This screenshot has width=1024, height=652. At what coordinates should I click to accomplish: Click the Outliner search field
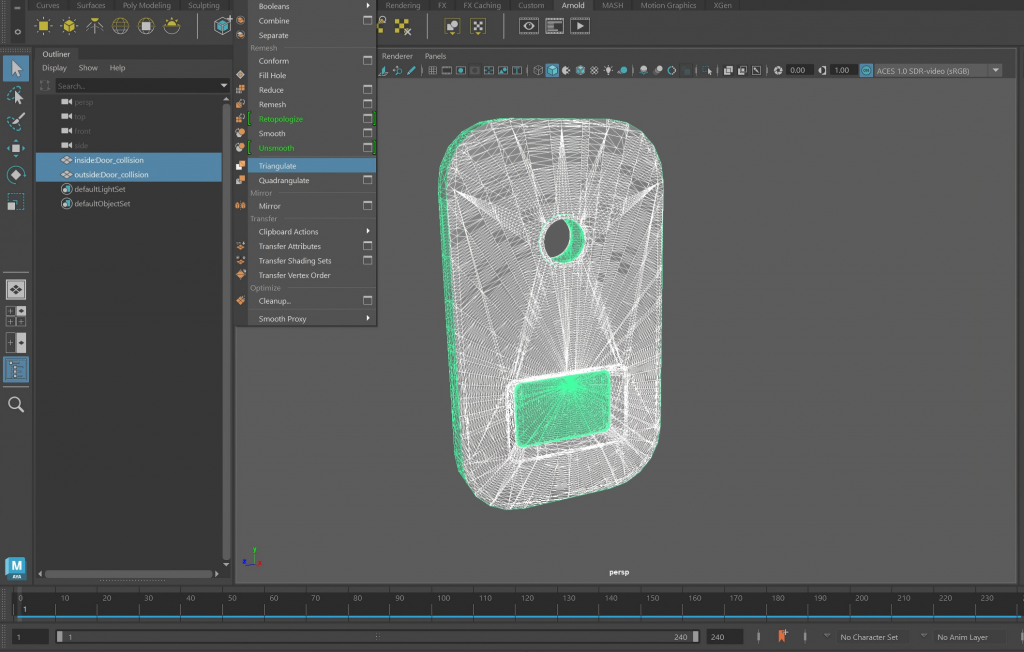(x=140, y=86)
